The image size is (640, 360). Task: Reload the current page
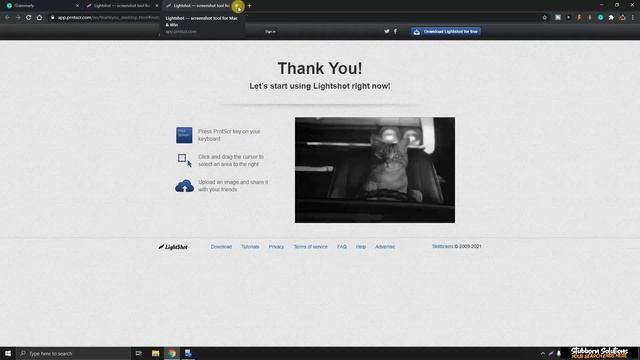coord(29,18)
